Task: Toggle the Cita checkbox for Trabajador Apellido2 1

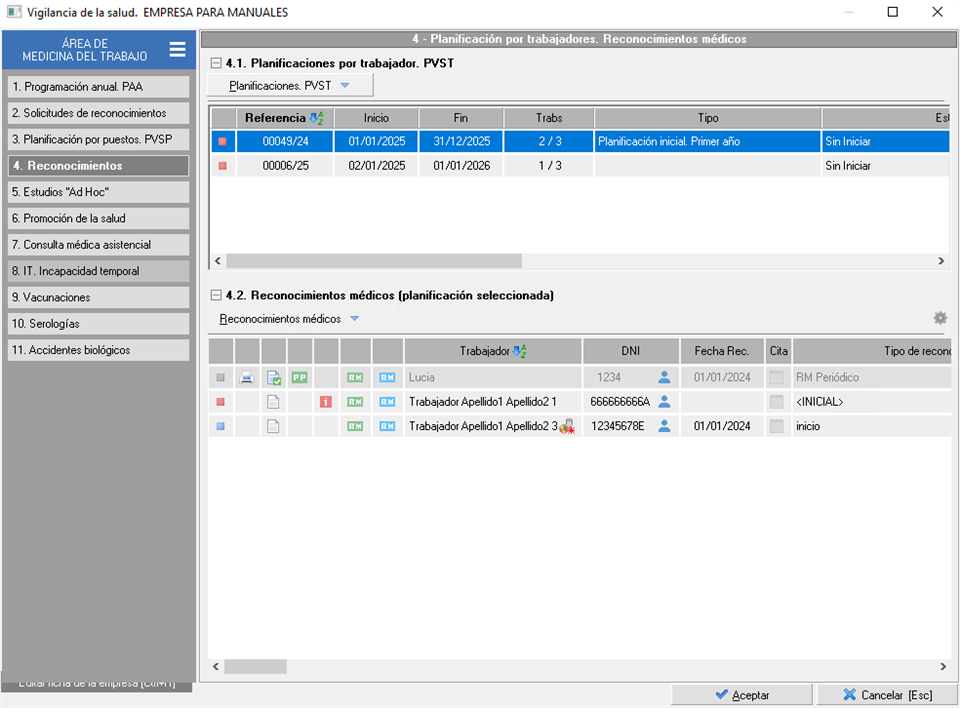Action: (x=776, y=402)
